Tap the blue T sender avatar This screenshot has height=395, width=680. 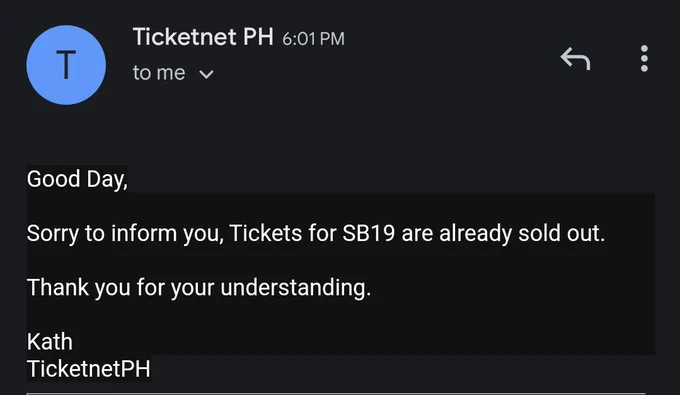pyautogui.click(x=66, y=65)
